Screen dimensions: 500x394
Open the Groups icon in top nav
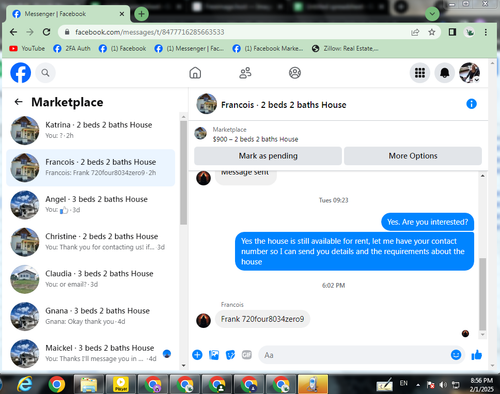pyautogui.click(x=295, y=73)
